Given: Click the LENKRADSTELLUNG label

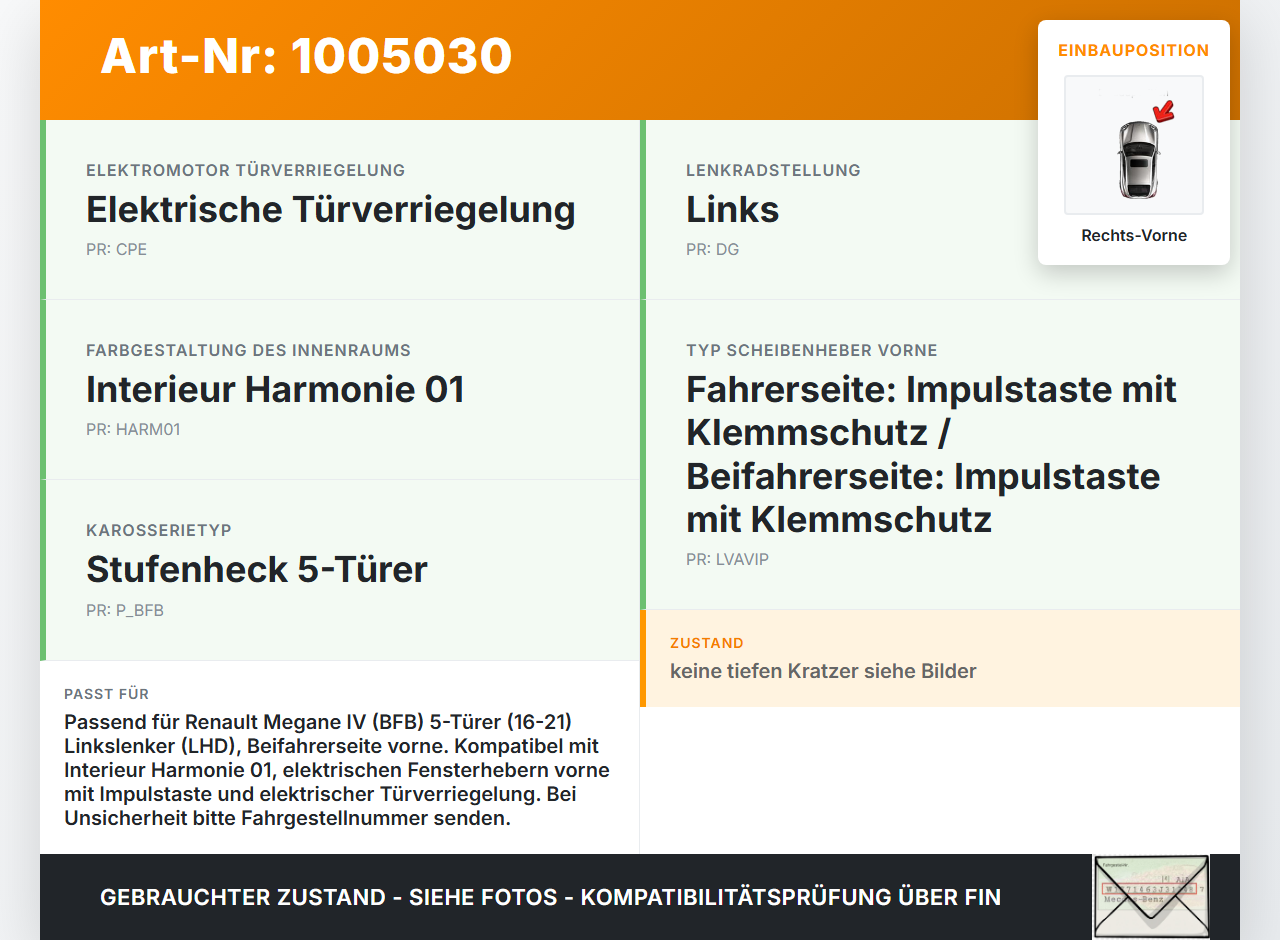Looking at the screenshot, I should 773,170.
